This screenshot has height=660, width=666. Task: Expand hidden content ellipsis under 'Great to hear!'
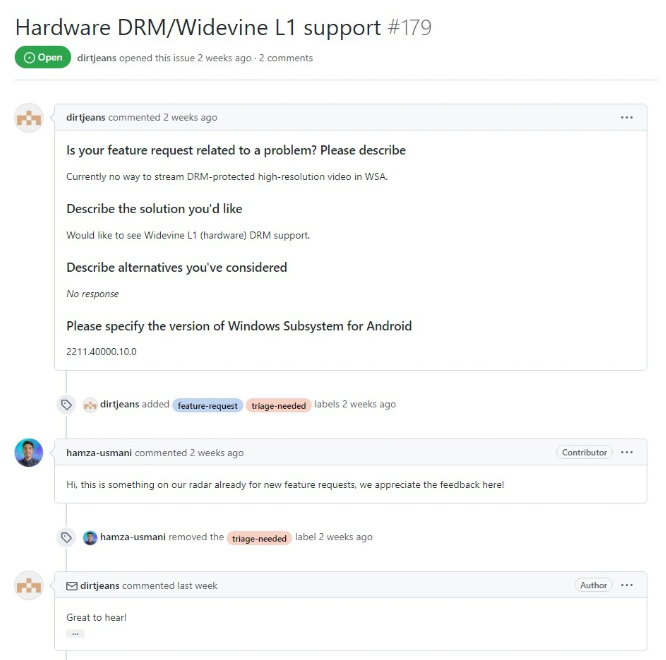(x=75, y=634)
